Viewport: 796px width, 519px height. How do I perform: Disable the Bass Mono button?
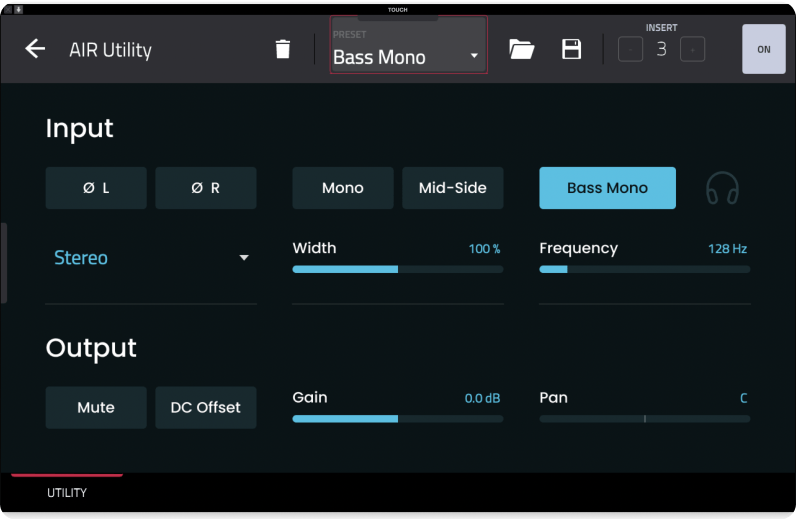[607, 188]
